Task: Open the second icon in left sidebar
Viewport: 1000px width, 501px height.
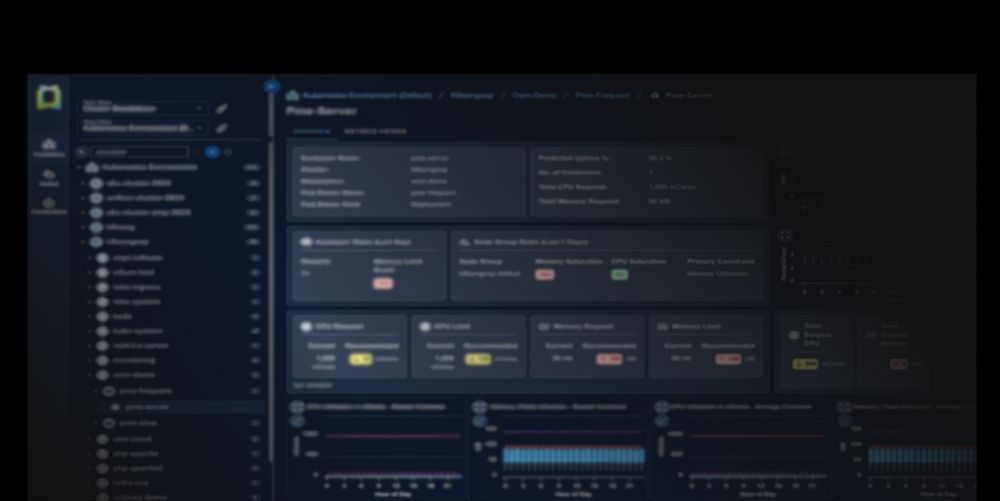Action: pos(48,177)
